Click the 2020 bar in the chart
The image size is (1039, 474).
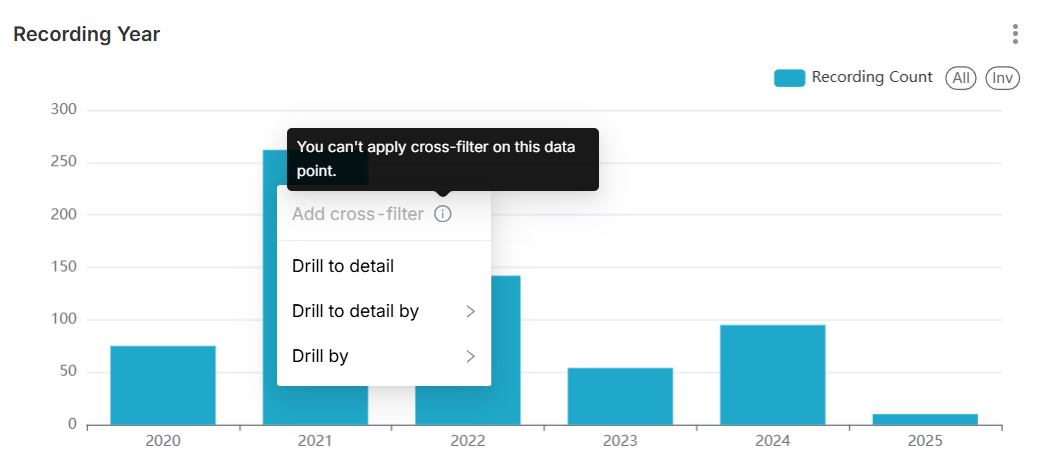163,385
